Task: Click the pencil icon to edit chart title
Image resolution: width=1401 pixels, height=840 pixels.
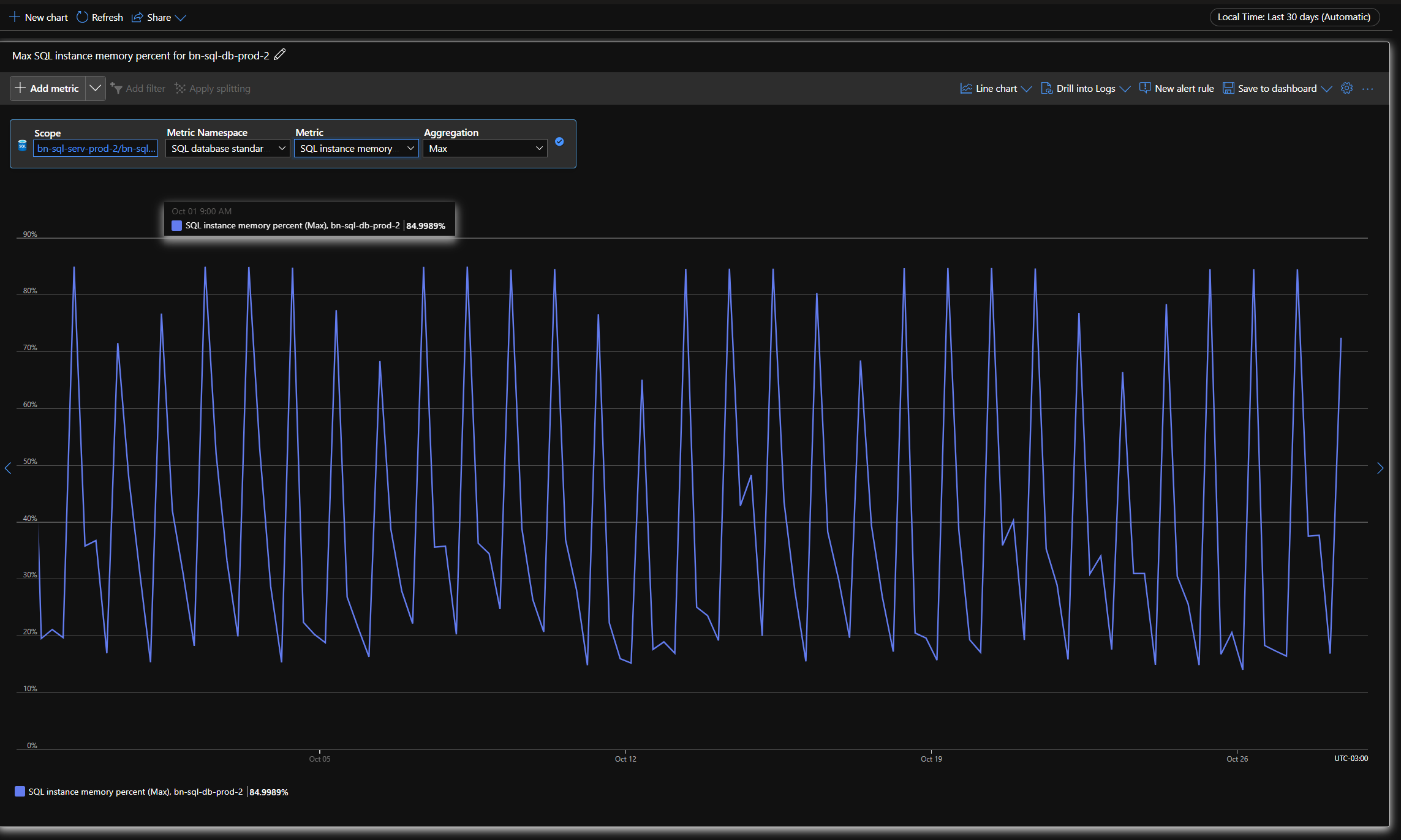Action: pyautogui.click(x=279, y=55)
